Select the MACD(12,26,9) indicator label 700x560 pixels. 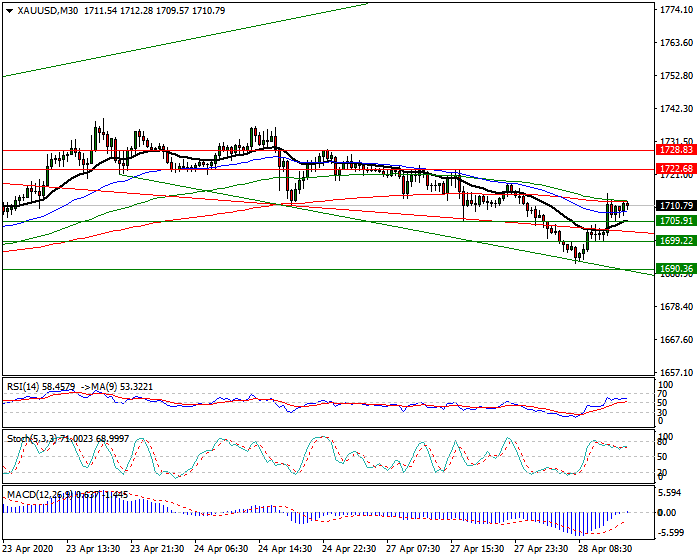point(40,495)
